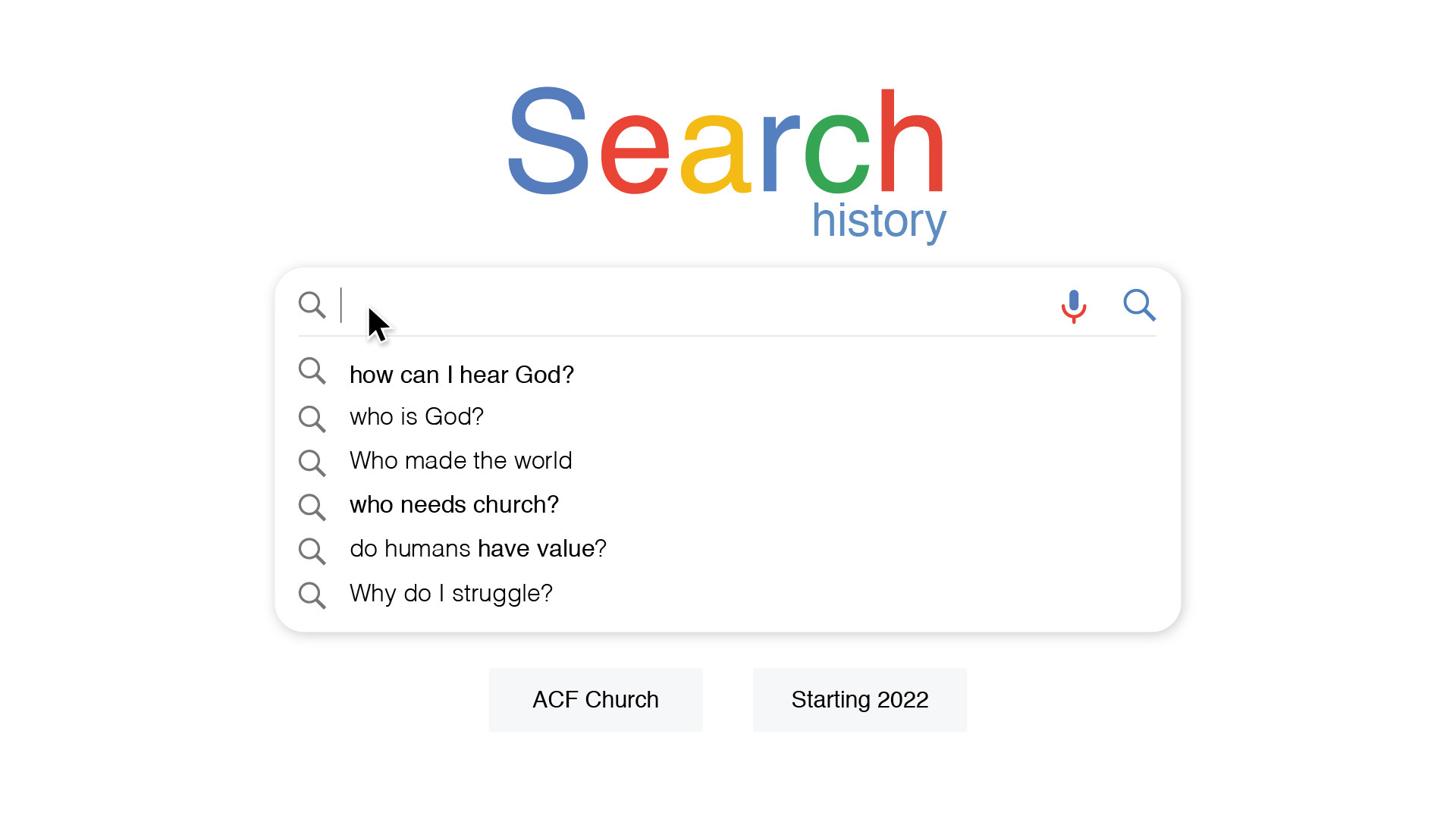Click magnifier icon beside 'who is God?'
Viewport: 1456px width, 819px height.
[x=312, y=419]
